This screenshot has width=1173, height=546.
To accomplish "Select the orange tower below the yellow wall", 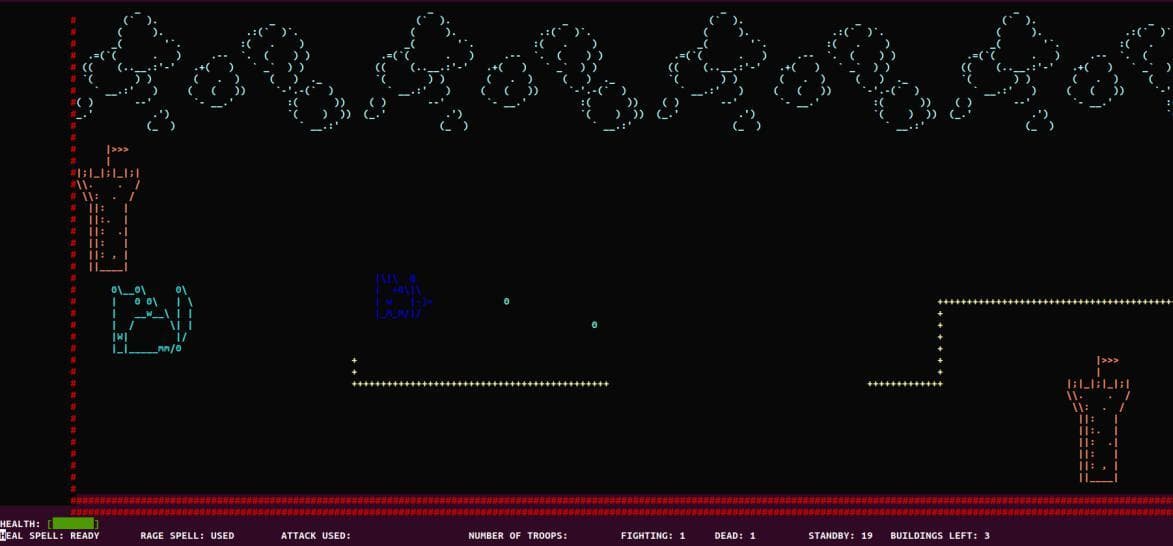I will 1099,419.
